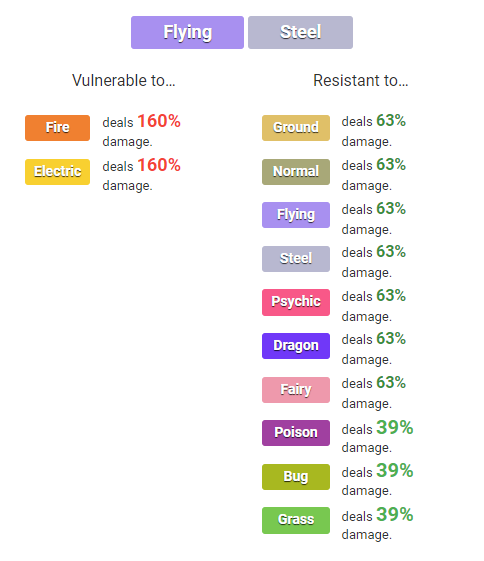Image resolution: width=484 pixels, height=561 pixels.
Task: Click the Fairy type badge
Action: click(x=296, y=390)
